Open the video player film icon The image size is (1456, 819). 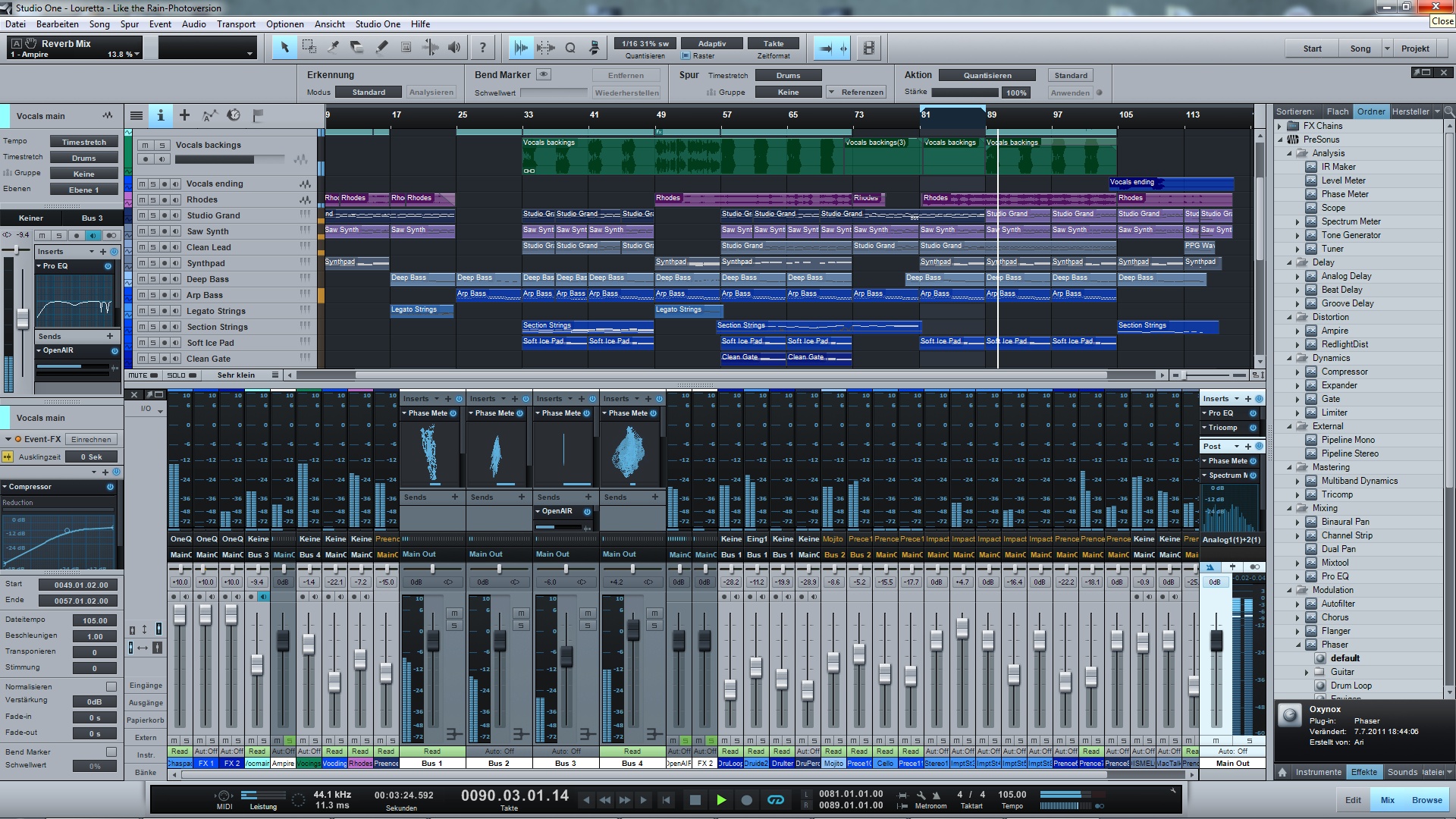[x=869, y=48]
